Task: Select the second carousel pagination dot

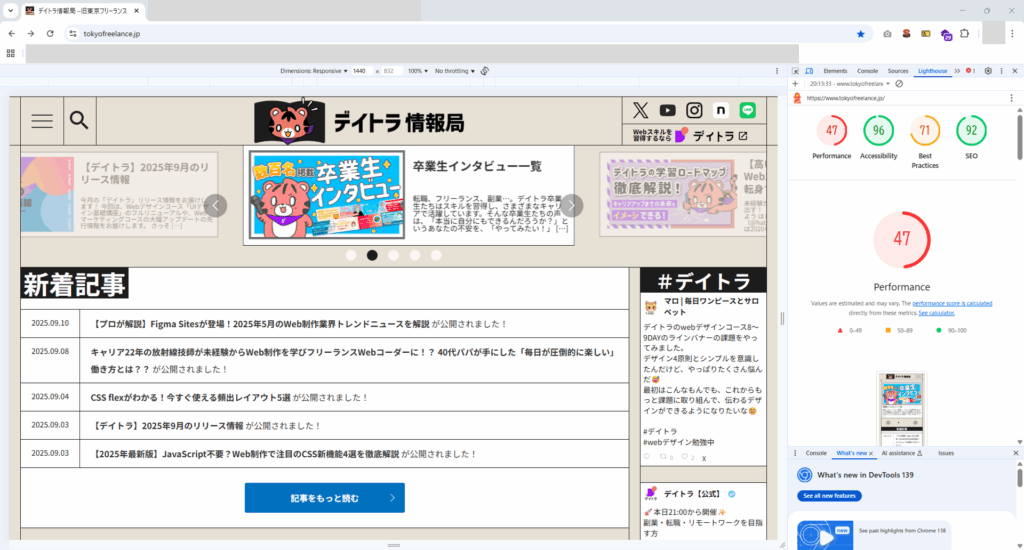Action: tap(372, 255)
